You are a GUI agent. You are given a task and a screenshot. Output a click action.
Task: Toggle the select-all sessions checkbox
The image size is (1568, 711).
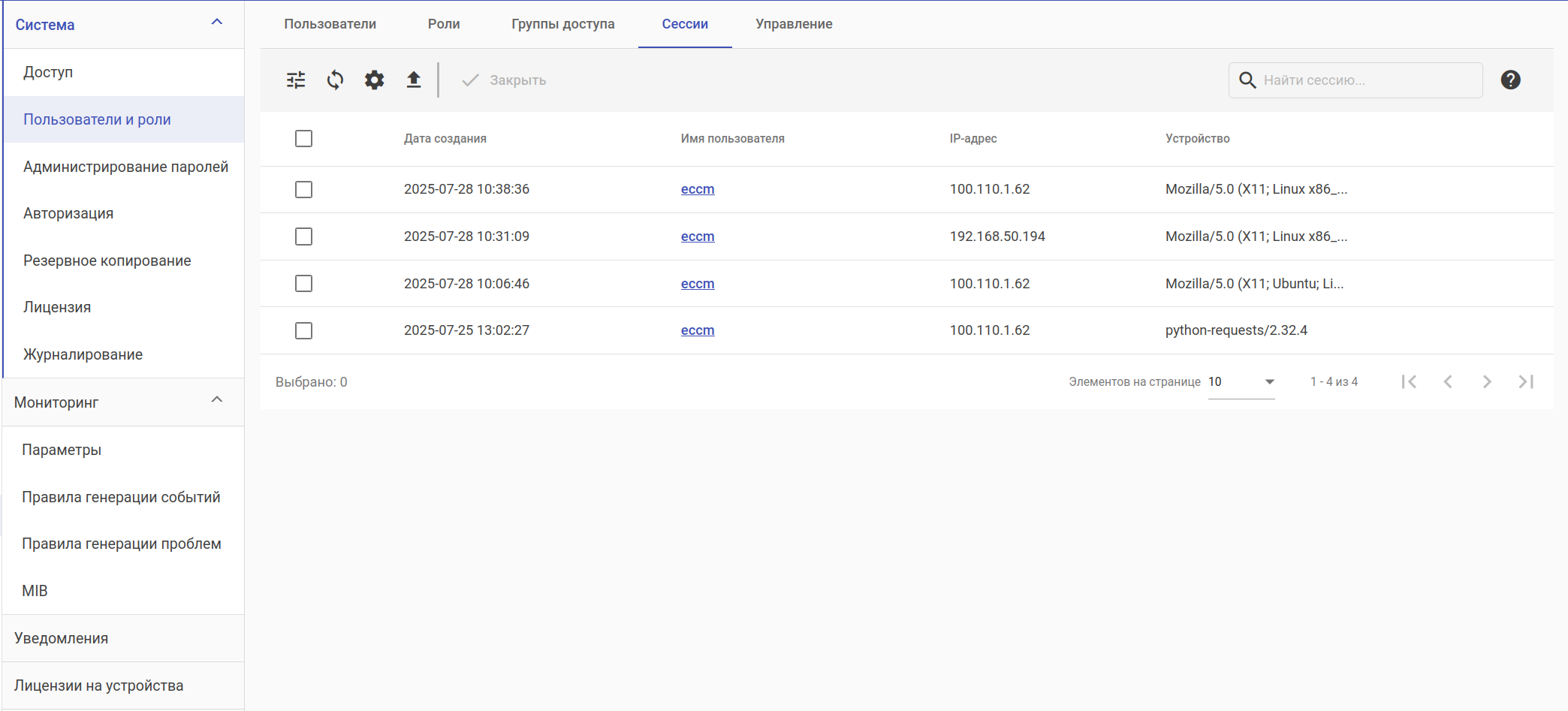[x=303, y=139]
